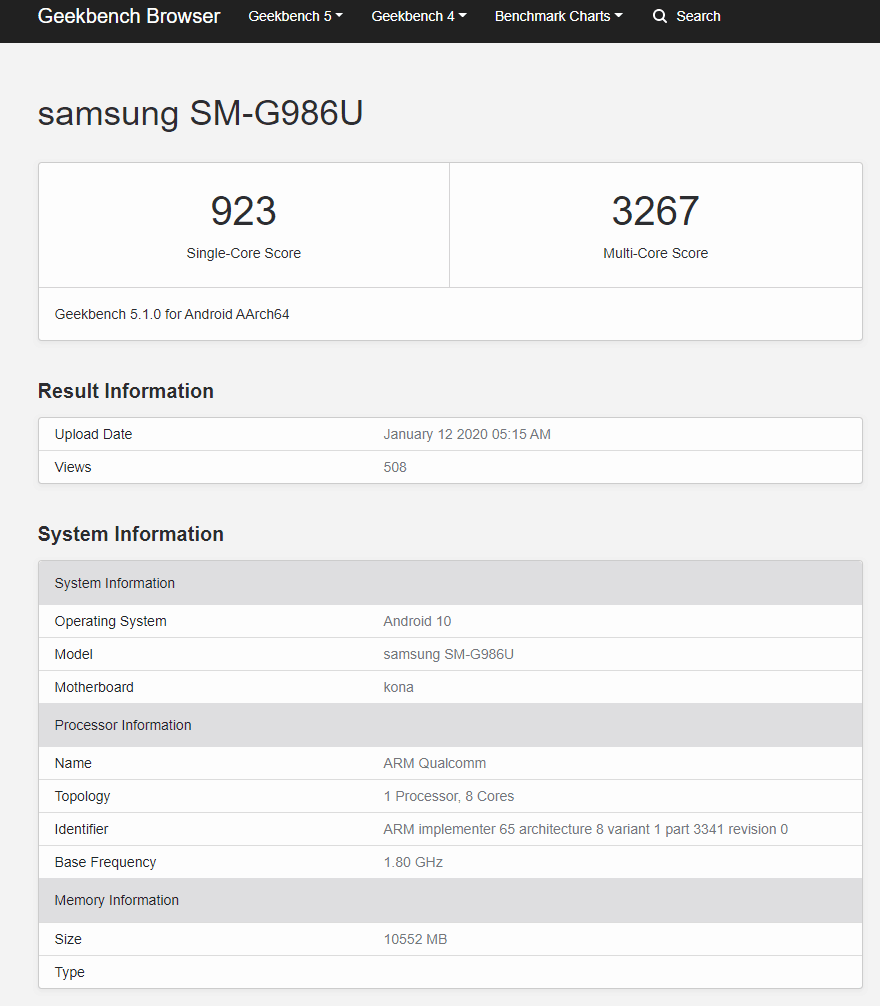Viewport: 880px width, 1006px height.
Task: Click the 10552 MB memory size value
Action: (414, 939)
